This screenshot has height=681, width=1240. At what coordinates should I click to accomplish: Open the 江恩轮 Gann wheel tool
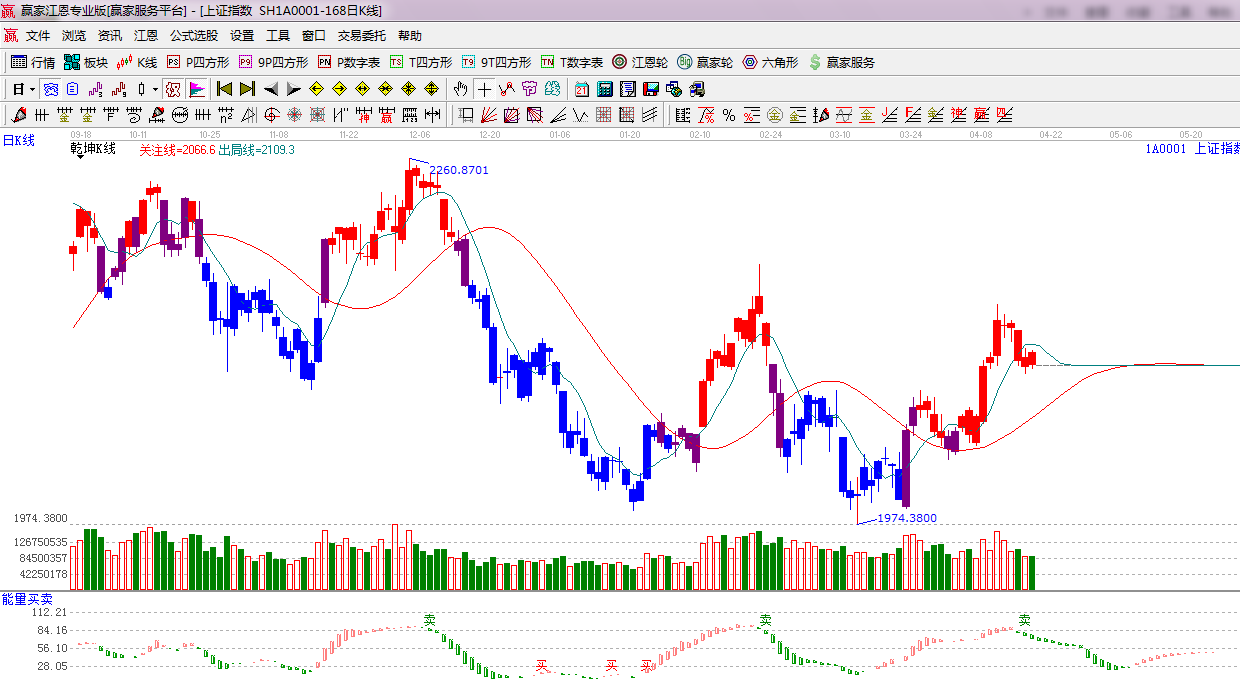[640, 62]
